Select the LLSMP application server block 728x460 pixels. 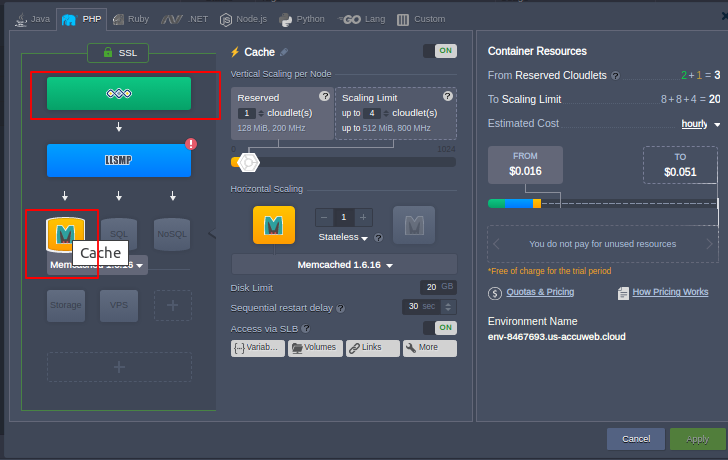point(119,160)
